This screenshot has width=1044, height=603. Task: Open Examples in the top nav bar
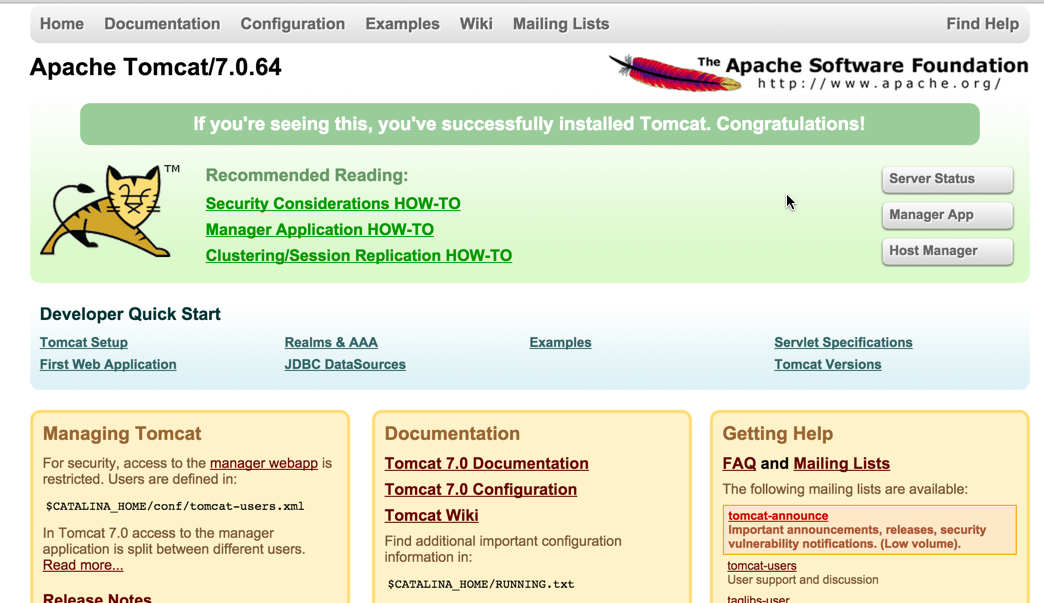(402, 24)
